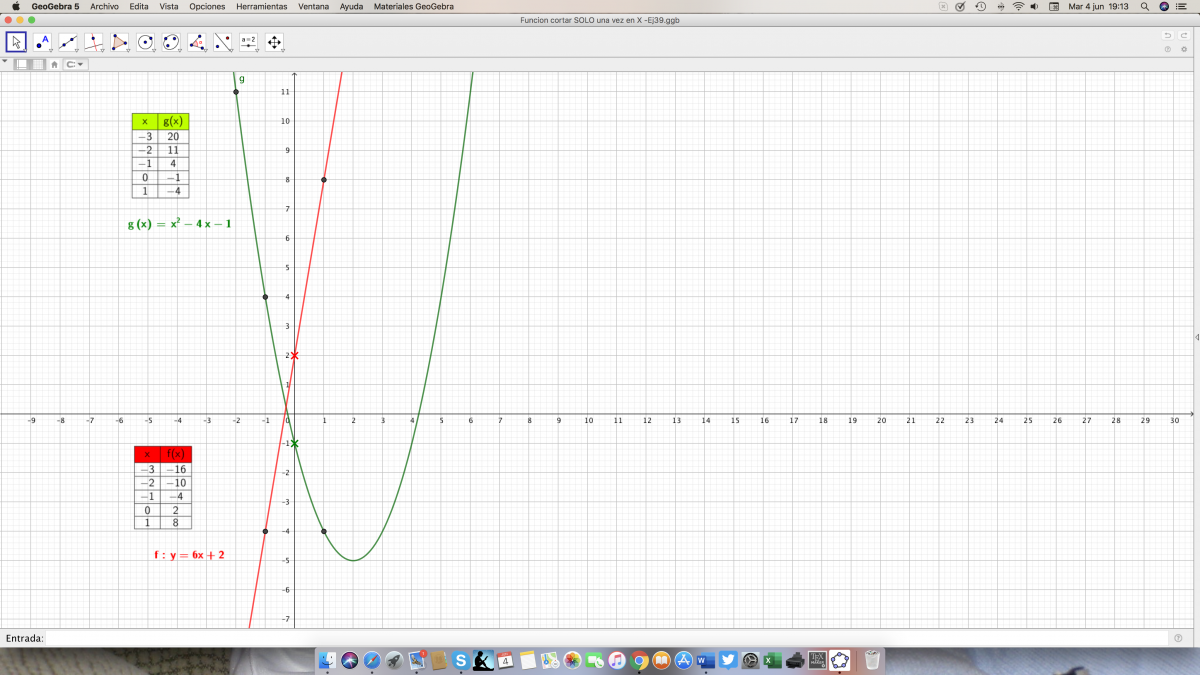
Task: Click the Undo button
Action: (x=1167, y=36)
